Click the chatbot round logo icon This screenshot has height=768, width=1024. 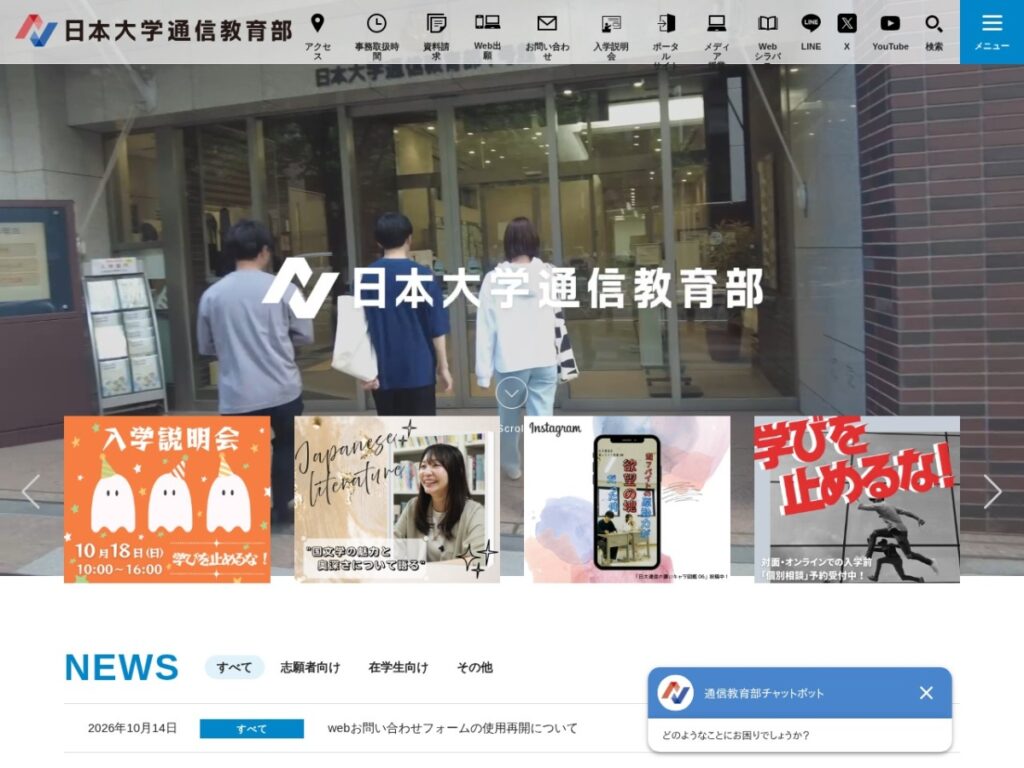pos(675,693)
